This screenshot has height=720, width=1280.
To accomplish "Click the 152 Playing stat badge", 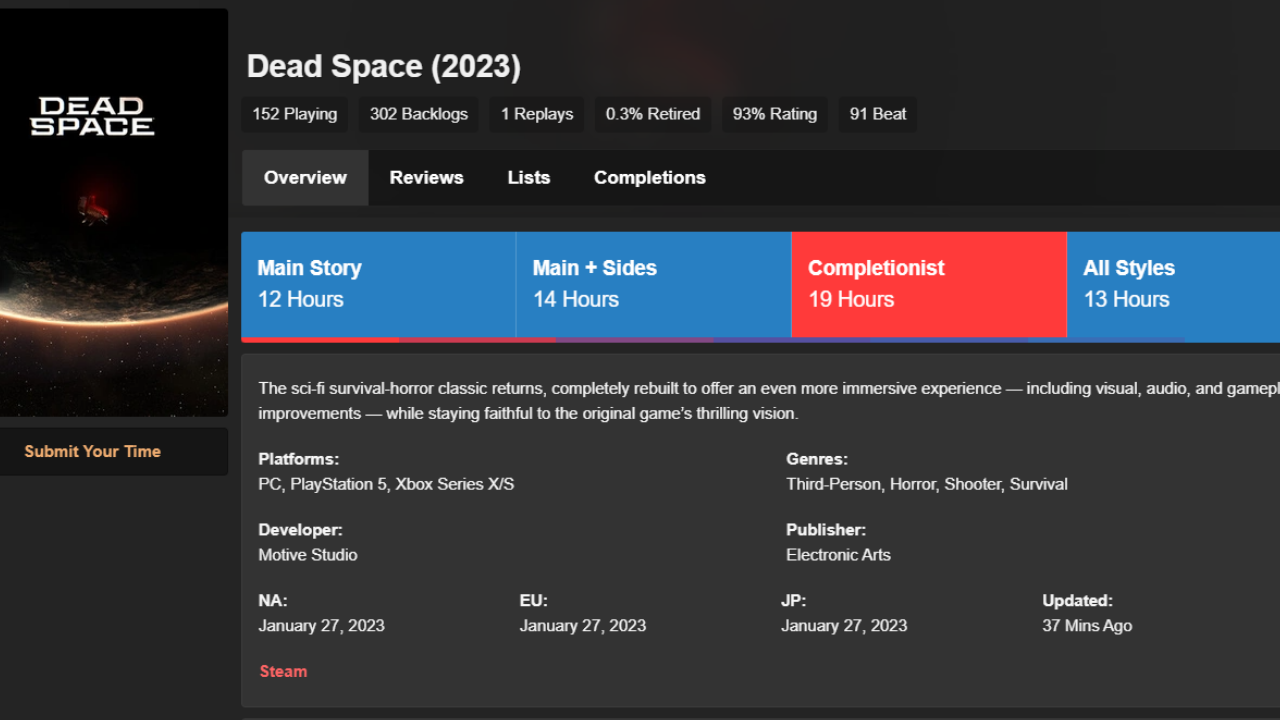I will pos(293,114).
